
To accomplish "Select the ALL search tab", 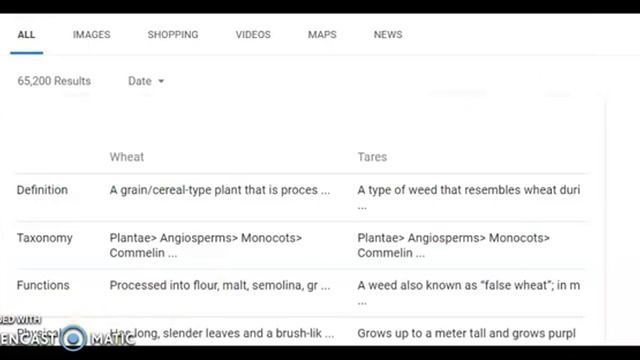I will pos(26,35).
